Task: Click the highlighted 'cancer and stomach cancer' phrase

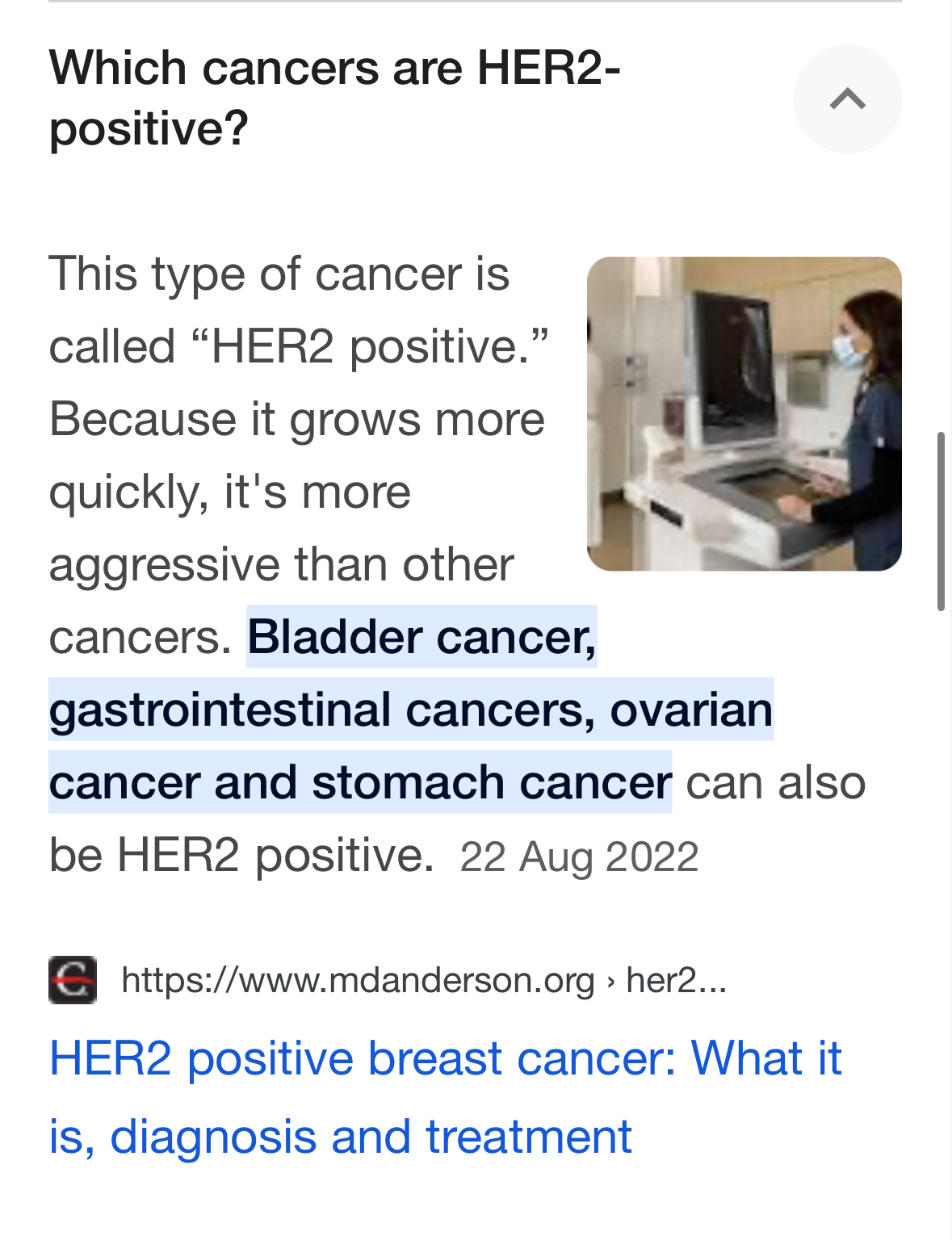Action: pos(360,782)
